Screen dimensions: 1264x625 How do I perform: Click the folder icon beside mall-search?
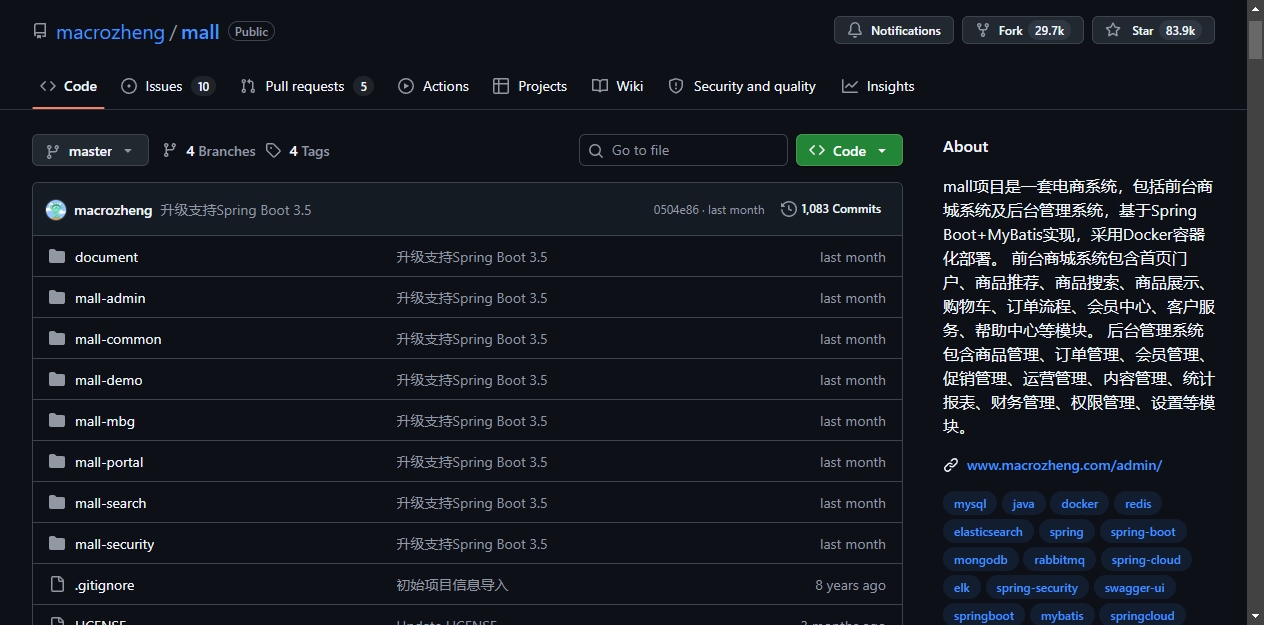point(57,503)
